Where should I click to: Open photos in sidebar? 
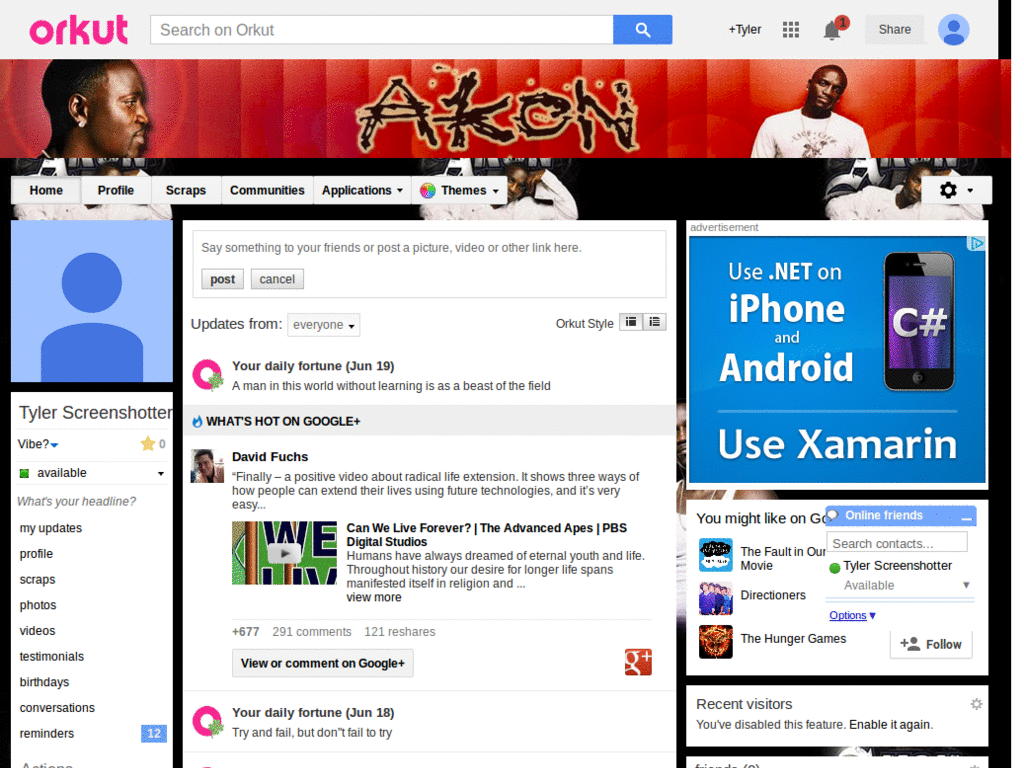click(38, 605)
